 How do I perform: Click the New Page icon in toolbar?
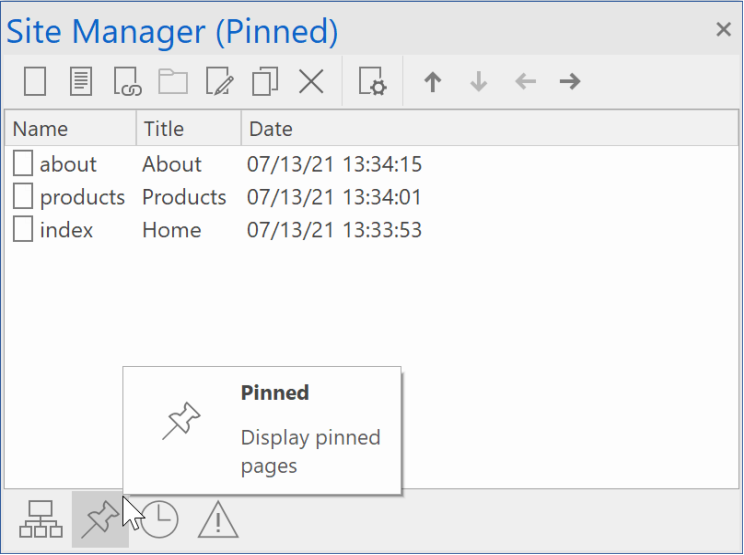tap(35, 82)
